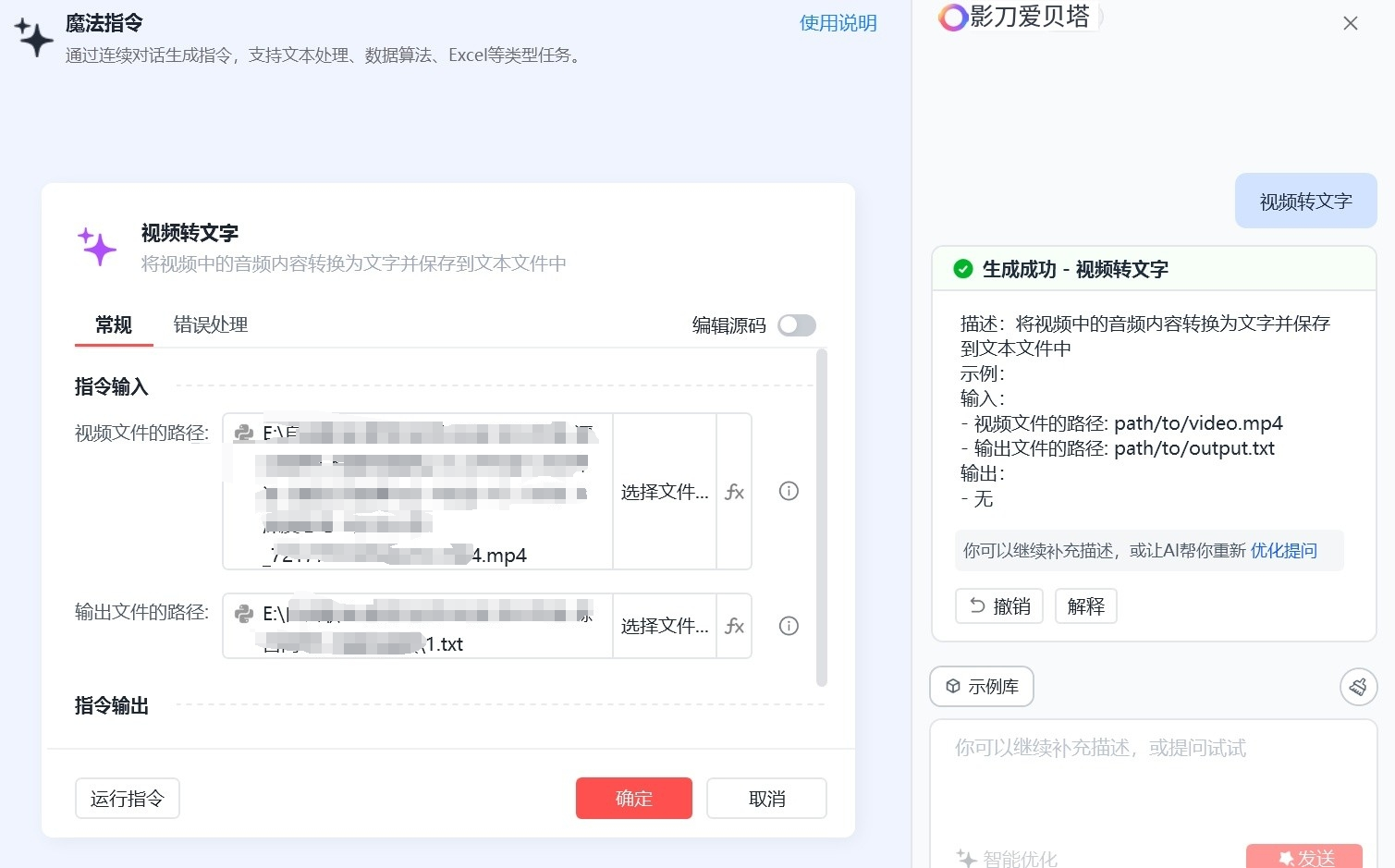
Task: Click the 取消 button
Action: click(766, 799)
